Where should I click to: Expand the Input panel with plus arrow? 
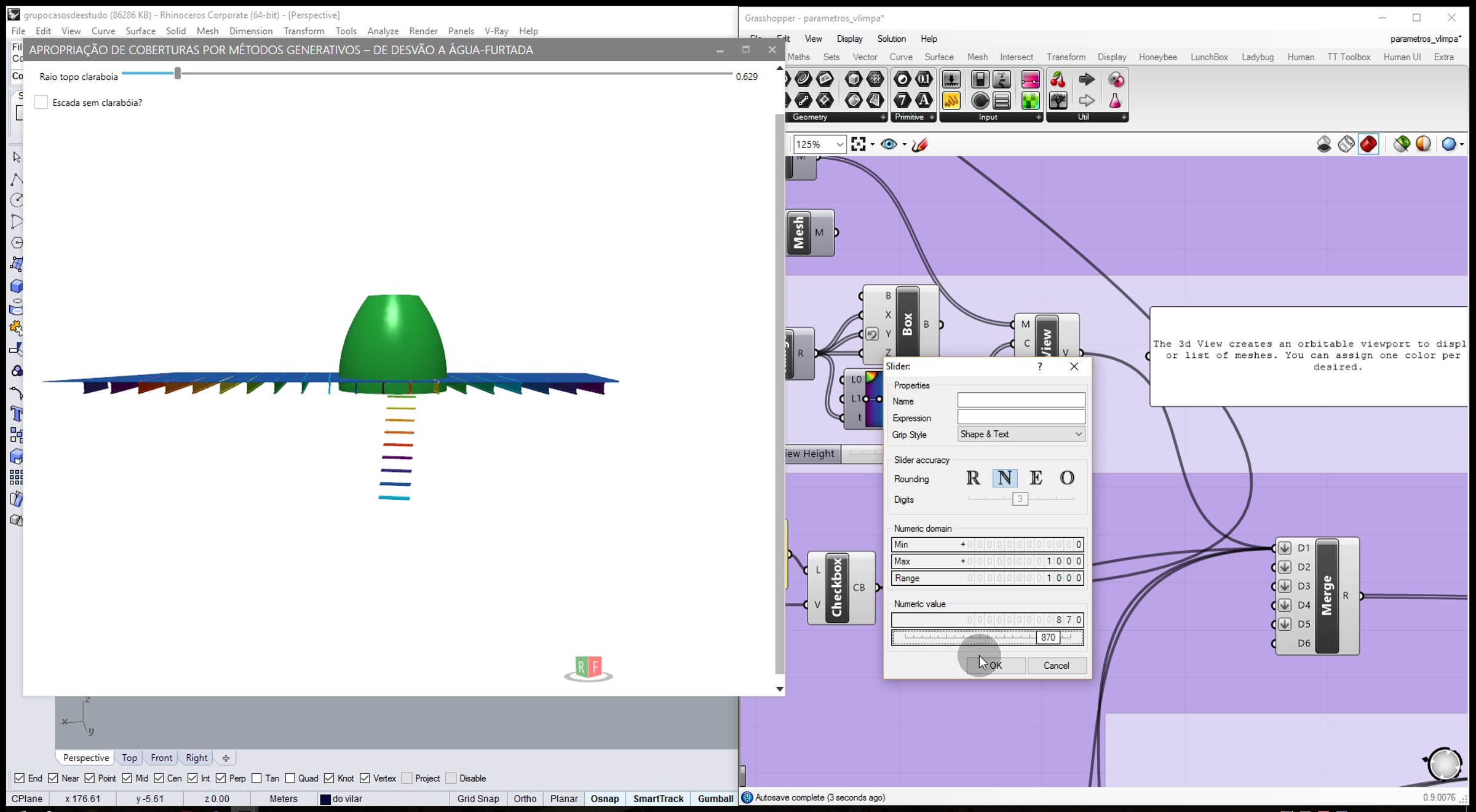tap(1038, 117)
